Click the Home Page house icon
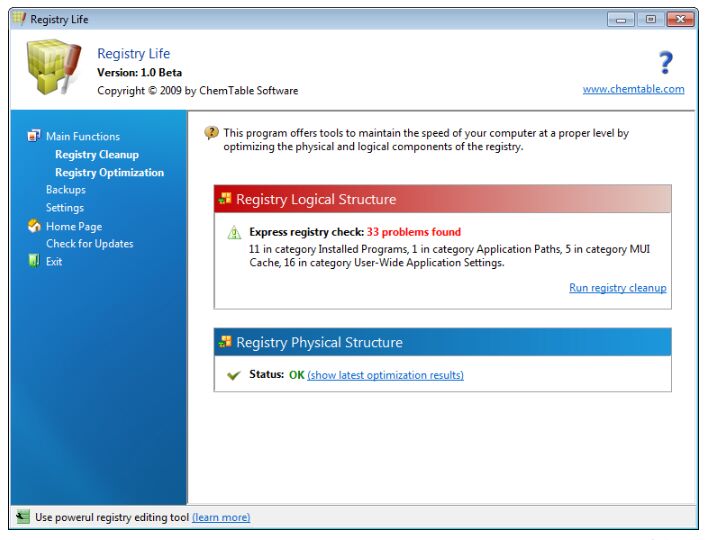The image size is (705, 540). pos(34,226)
